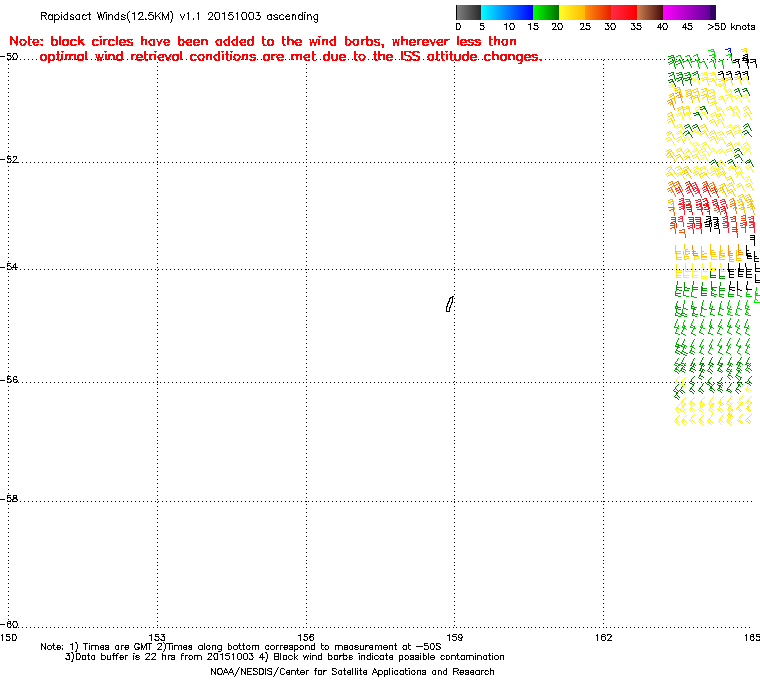Click the legend label '25'
This screenshot has height=688, width=760.
click(585, 27)
